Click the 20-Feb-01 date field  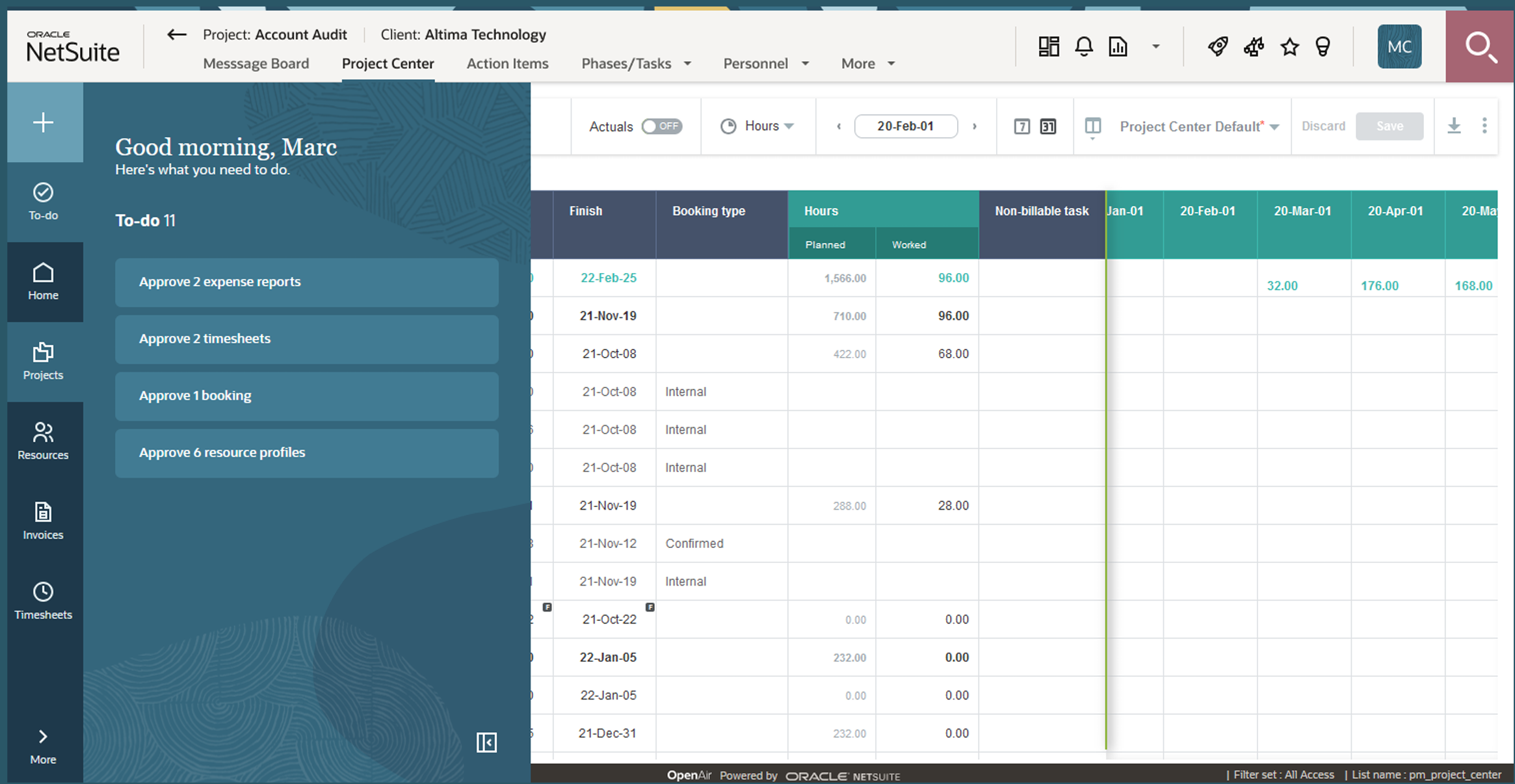(x=905, y=126)
